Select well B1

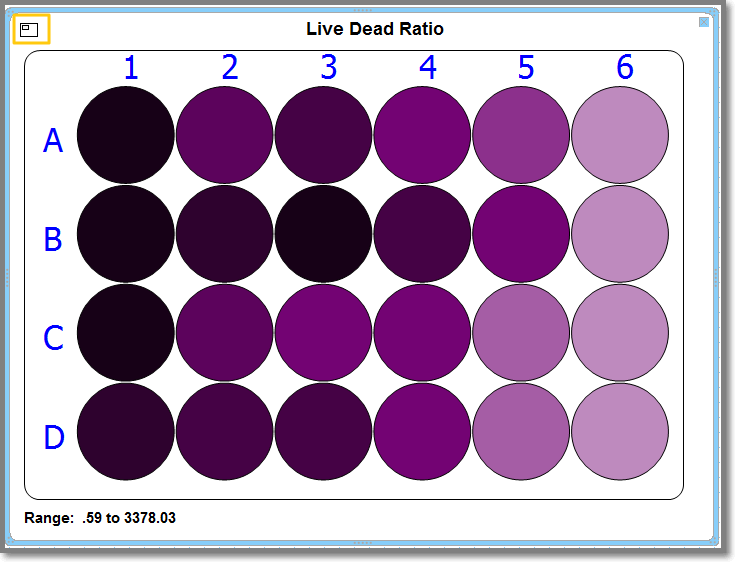click(x=126, y=234)
